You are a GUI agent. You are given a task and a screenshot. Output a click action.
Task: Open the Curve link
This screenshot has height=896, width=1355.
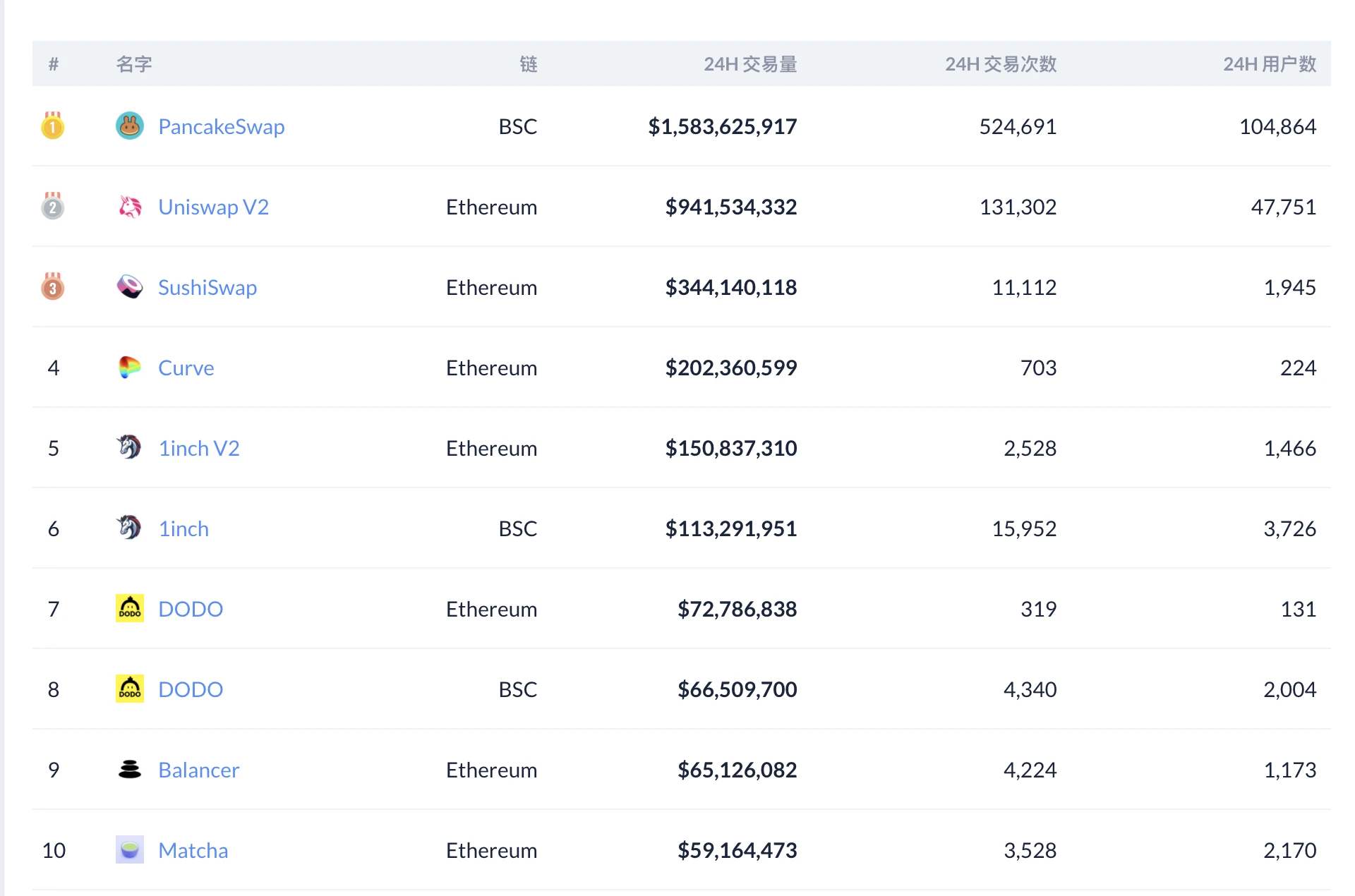tap(186, 368)
